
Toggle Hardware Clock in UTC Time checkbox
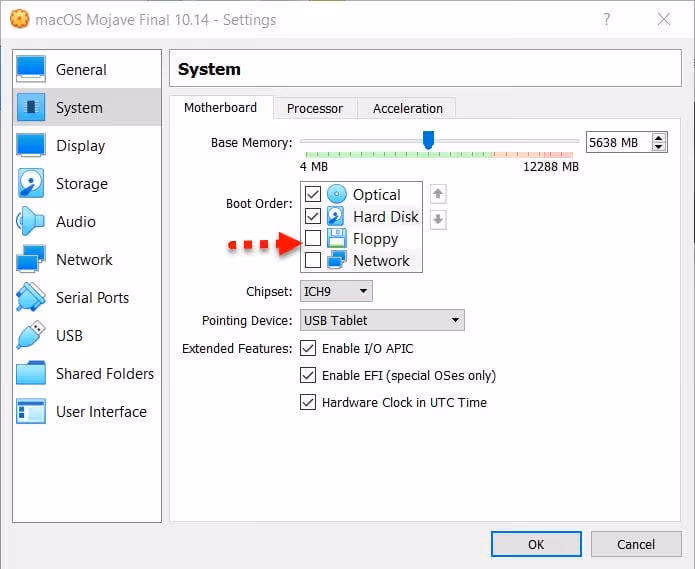[x=308, y=402]
